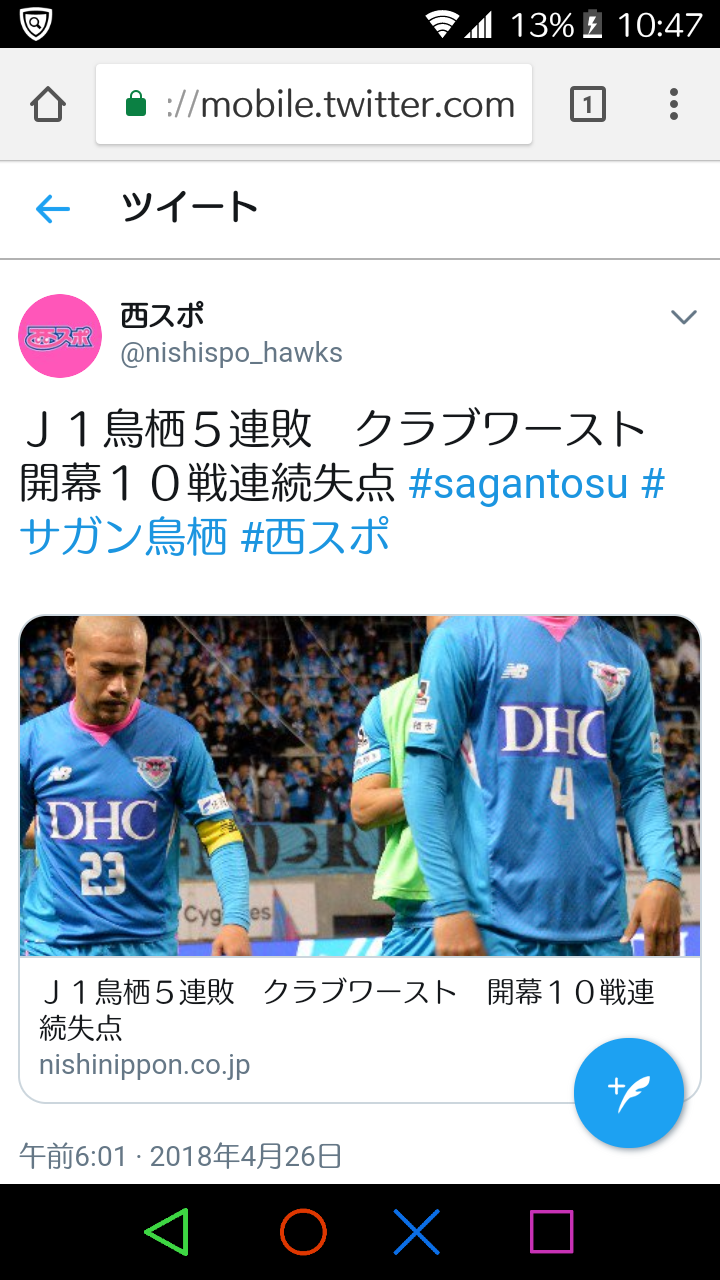Tap the tweet timestamp 2018年4月26日
The height and width of the screenshot is (1280, 720).
click(x=246, y=1157)
